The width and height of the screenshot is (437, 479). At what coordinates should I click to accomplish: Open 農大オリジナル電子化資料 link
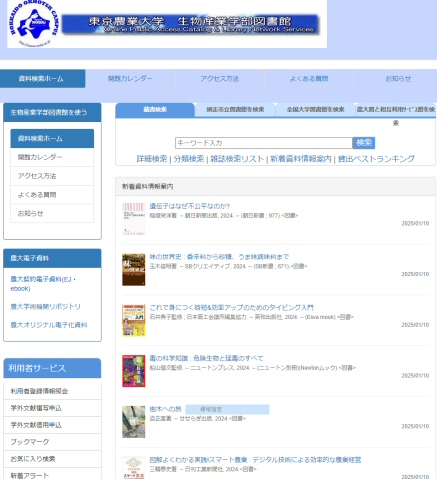[49, 325]
